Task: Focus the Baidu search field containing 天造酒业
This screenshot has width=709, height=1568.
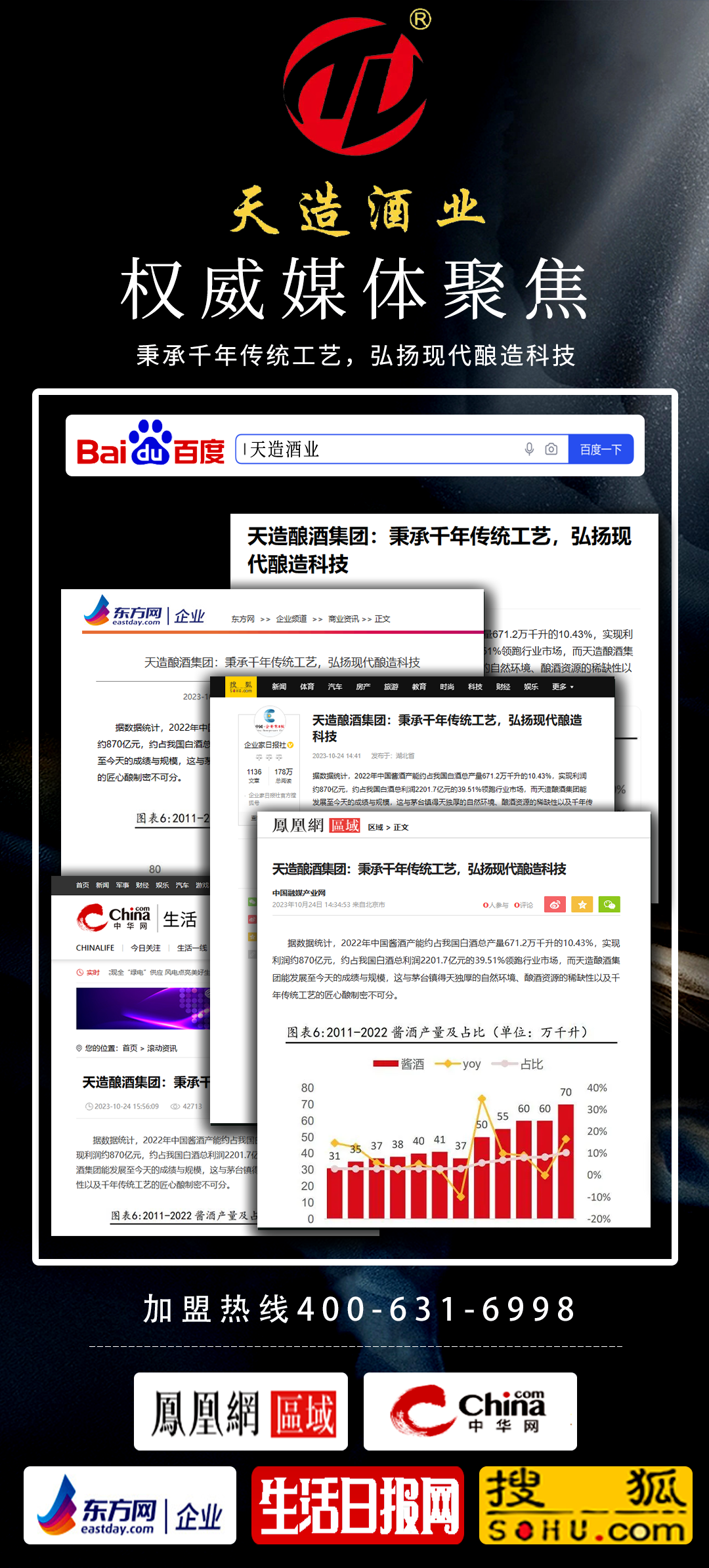Action: pyautogui.click(x=402, y=449)
